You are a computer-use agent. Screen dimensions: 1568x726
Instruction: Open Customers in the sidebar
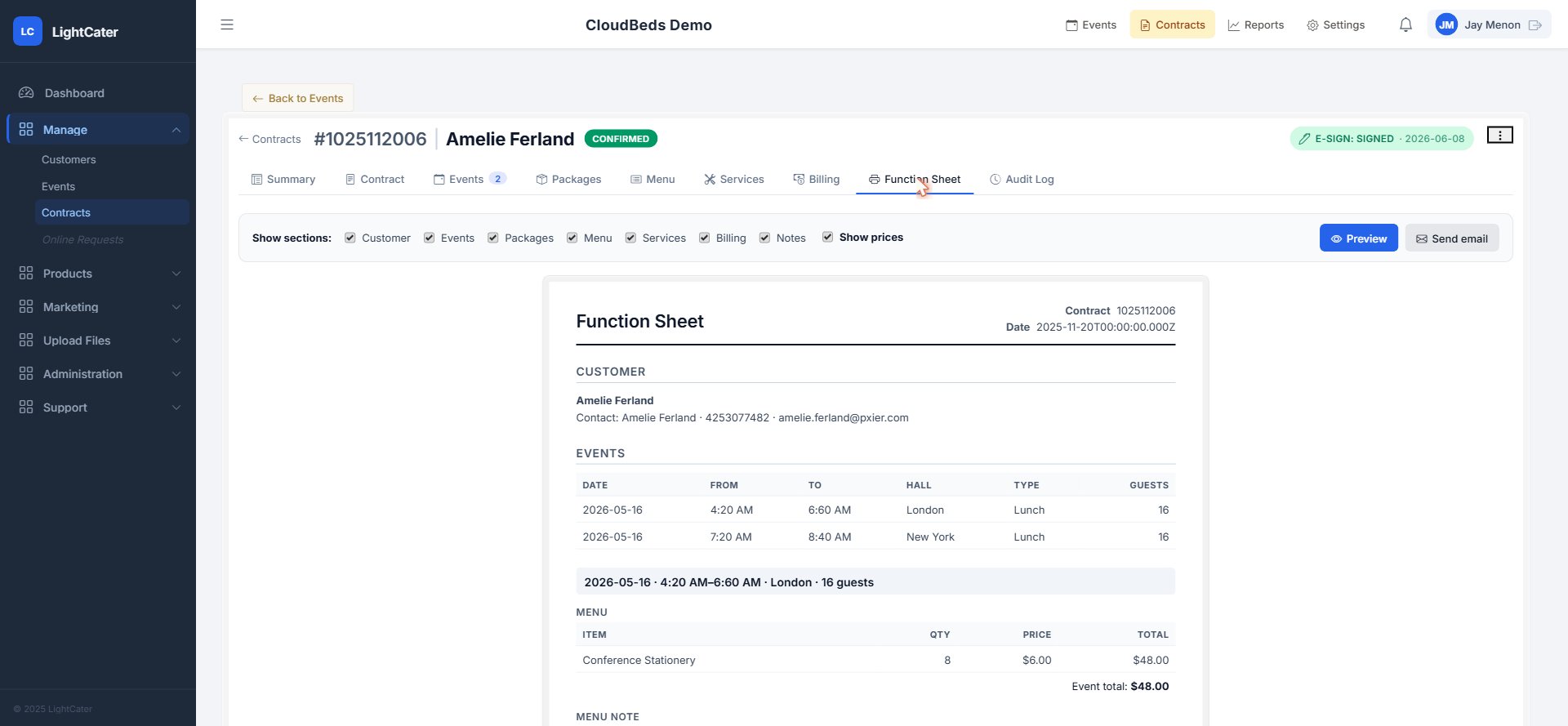pos(69,159)
